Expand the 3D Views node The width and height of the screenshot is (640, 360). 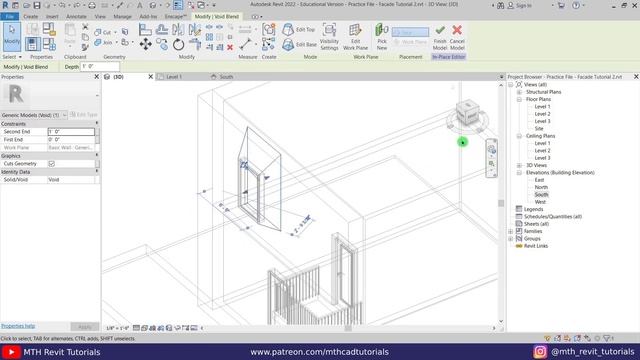(x=519, y=165)
